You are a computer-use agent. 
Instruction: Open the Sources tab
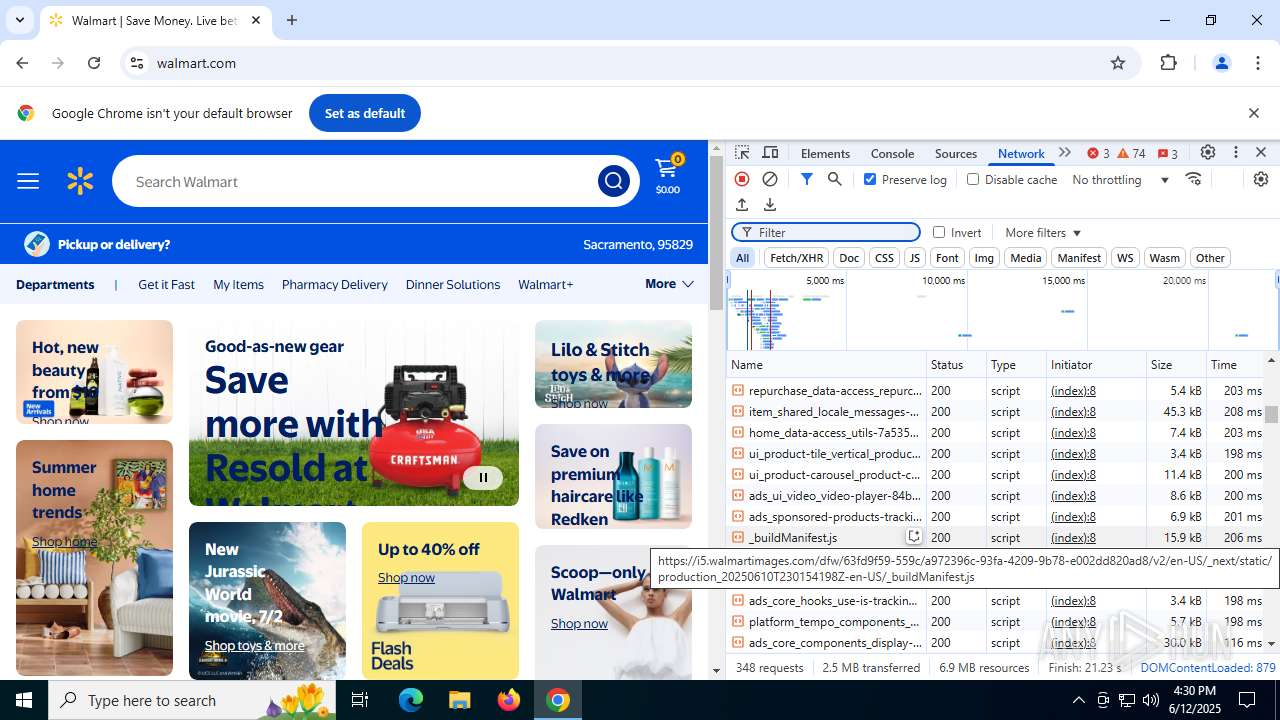click(955, 153)
